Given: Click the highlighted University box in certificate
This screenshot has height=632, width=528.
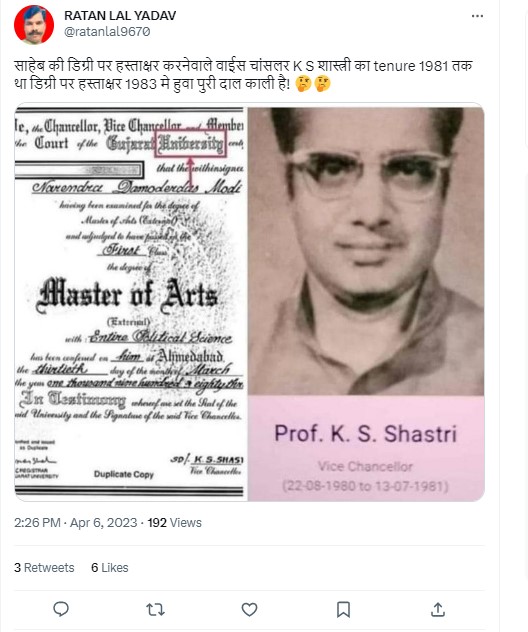Looking at the screenshot, I should tap(191, 143).
